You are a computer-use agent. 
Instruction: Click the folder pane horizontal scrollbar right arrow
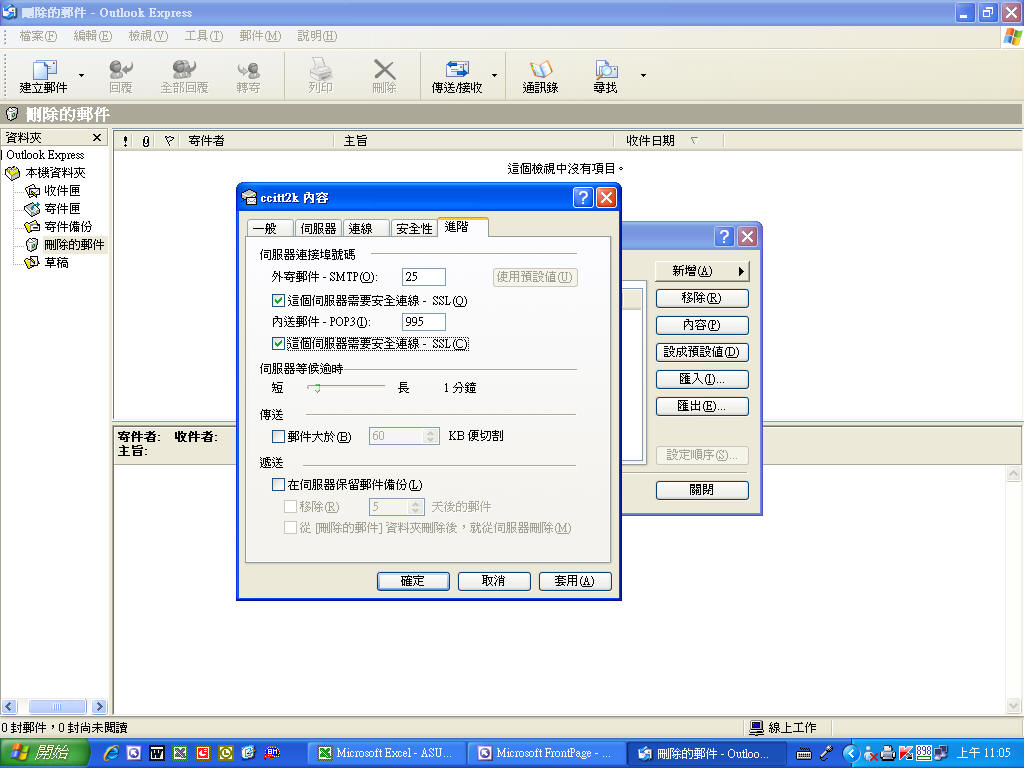pos(99,706)
